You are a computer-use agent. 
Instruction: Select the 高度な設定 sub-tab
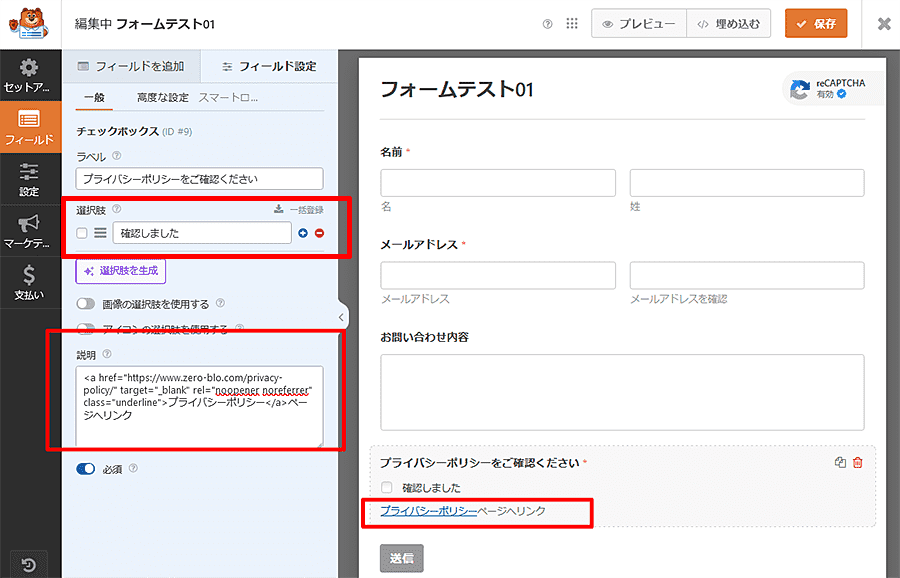(x=162, y=98)
